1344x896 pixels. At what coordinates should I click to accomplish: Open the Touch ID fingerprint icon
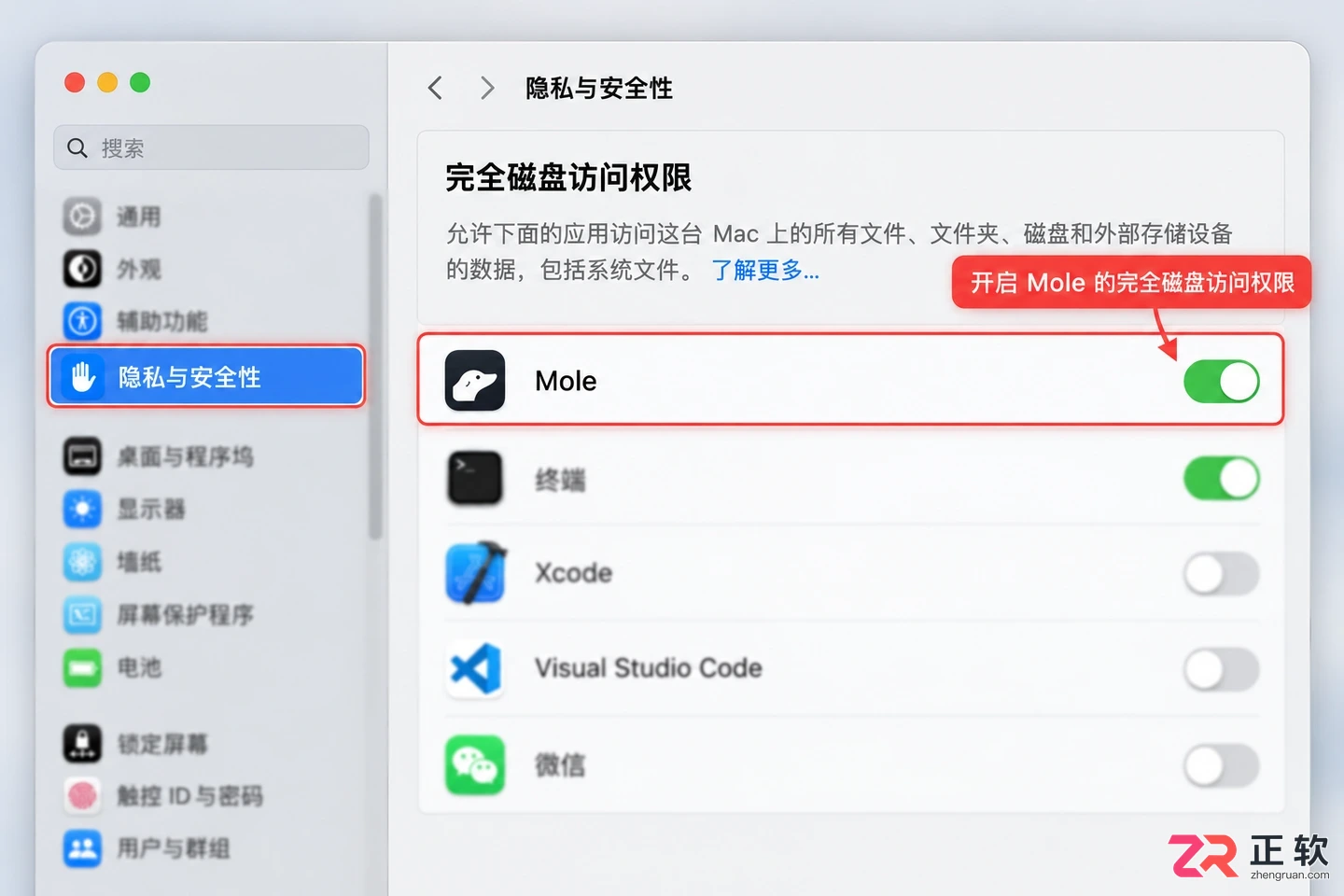coord(82,796)
